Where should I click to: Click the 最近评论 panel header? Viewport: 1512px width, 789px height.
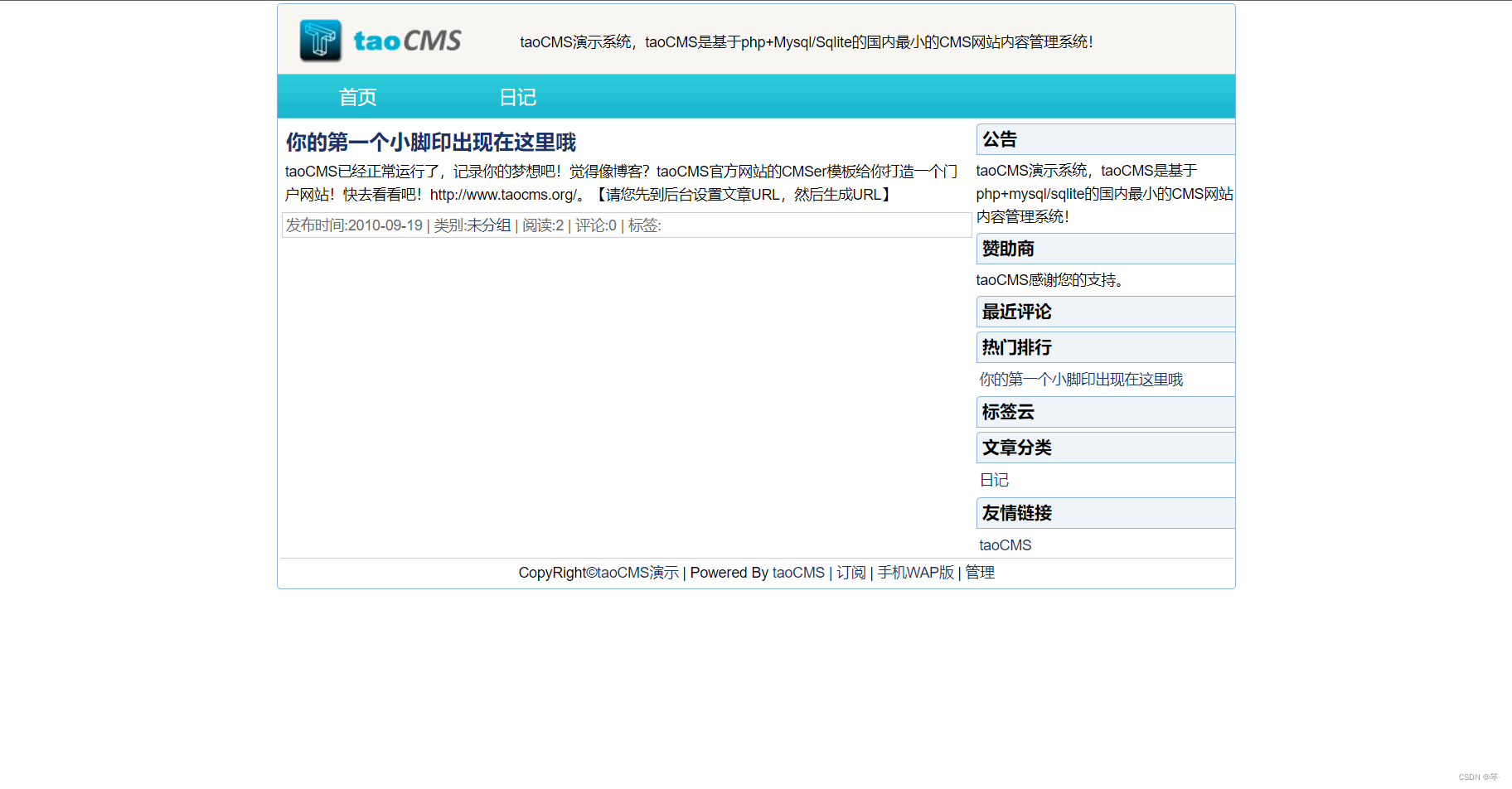coord(1016,312)
